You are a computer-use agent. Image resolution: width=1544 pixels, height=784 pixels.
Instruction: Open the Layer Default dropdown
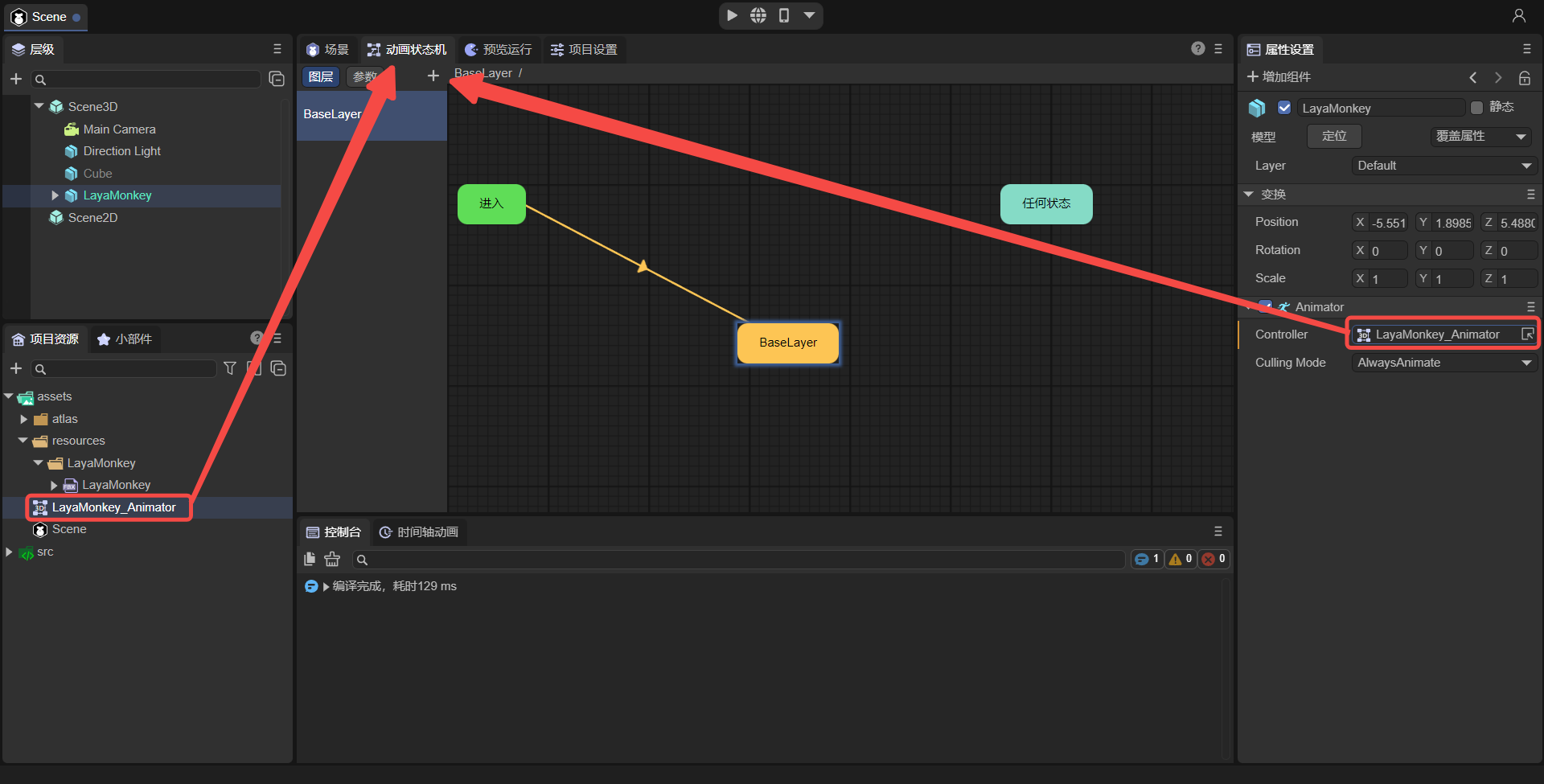click(x=1443, y=166)
